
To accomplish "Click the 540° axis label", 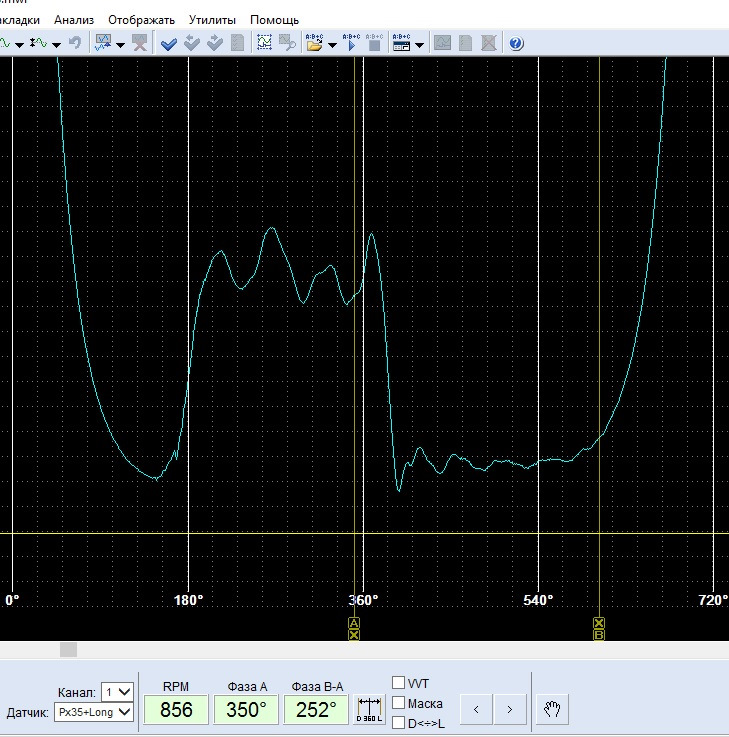I will coord(538,600).
